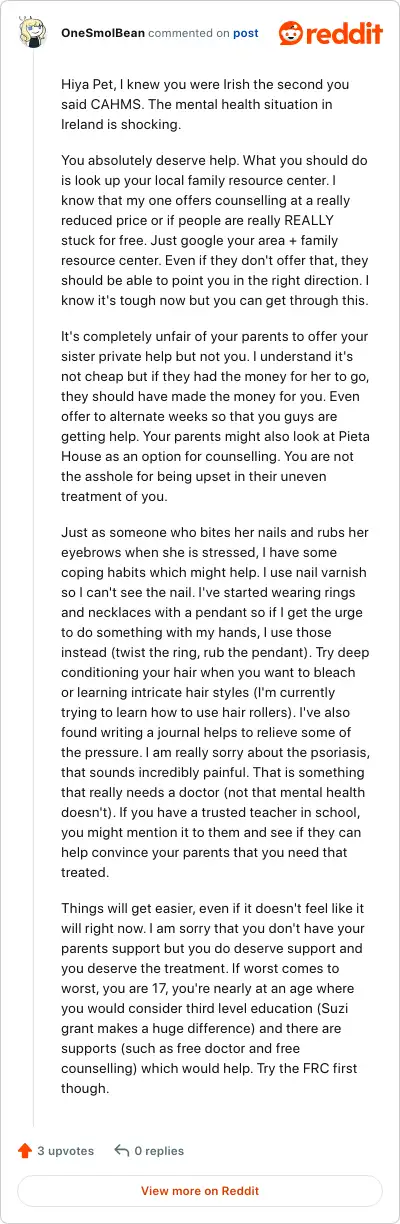The image size is (400, 1224).
Task: Click the Reddit Snoo logo icon
Action: (x=293, y=34)
